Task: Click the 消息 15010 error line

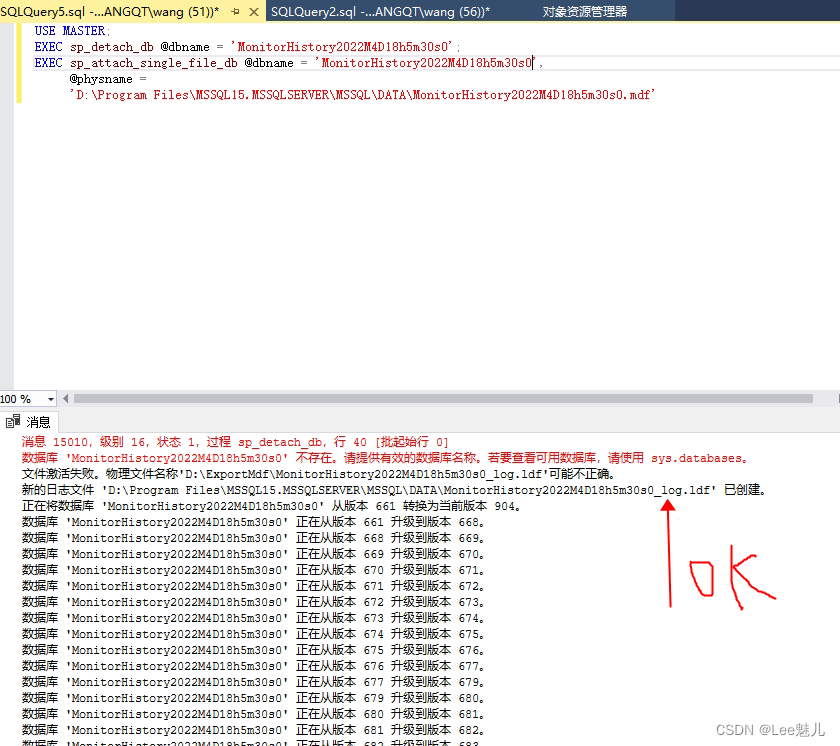Action: (x=235, y=442)
